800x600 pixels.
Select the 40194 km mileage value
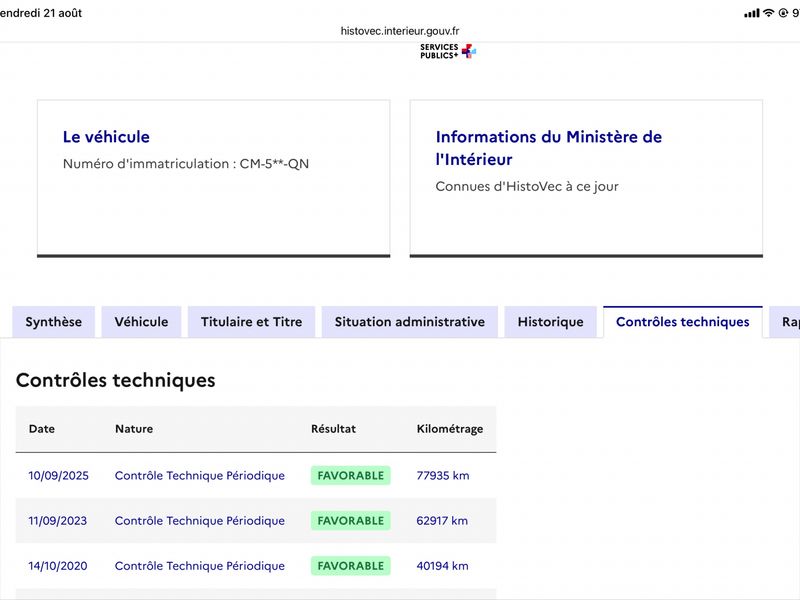point(442,566)
